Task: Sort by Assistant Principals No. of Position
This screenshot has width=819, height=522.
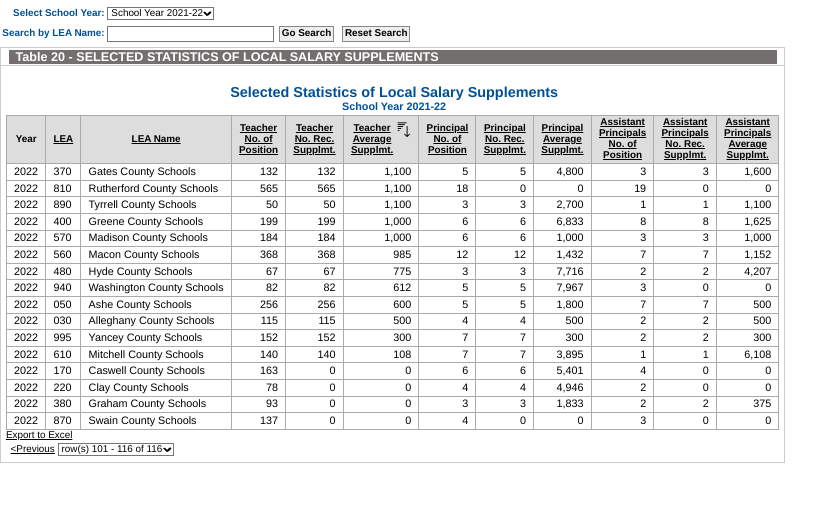Action: [622, 139]
